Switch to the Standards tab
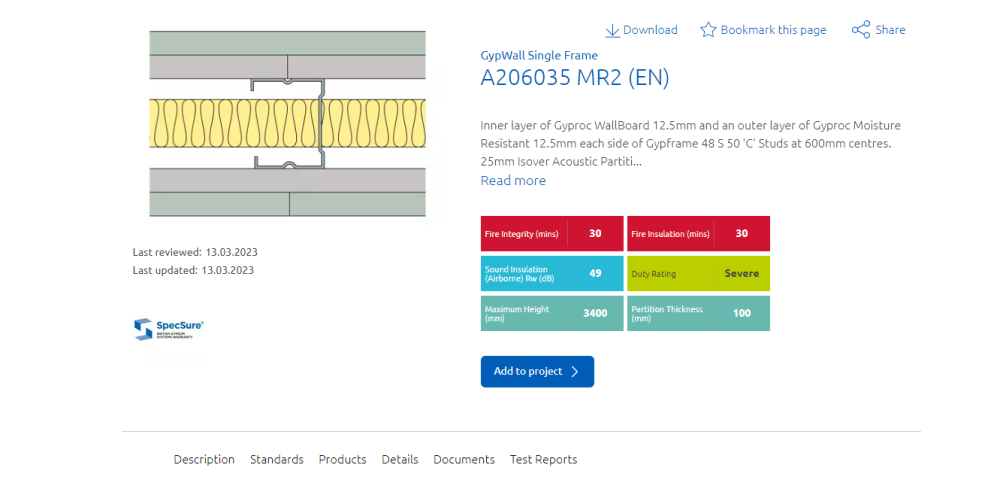Viewport: 1000px width, 477px height. [x=277, y=459]
